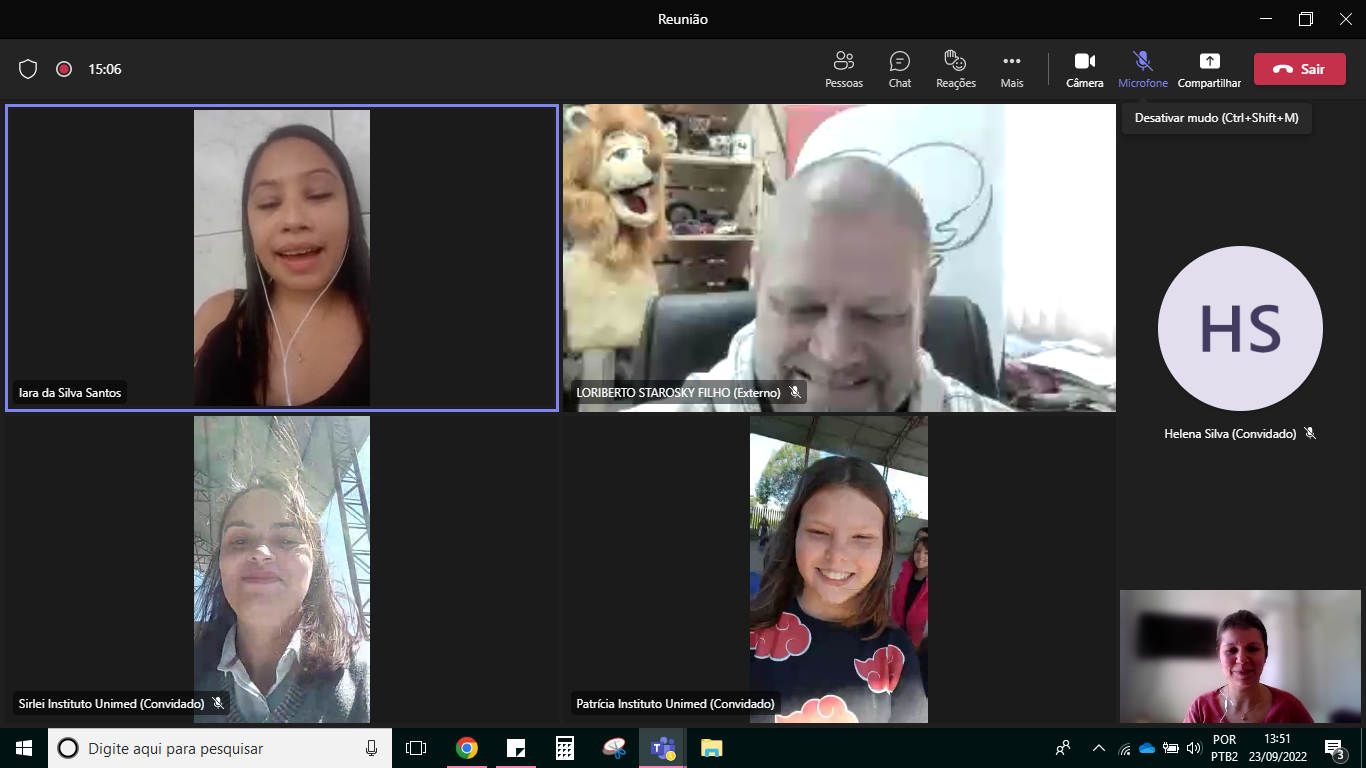Click the Iara da Silva Santos name label
The image size is (1366, 768).
pos(70,393)
